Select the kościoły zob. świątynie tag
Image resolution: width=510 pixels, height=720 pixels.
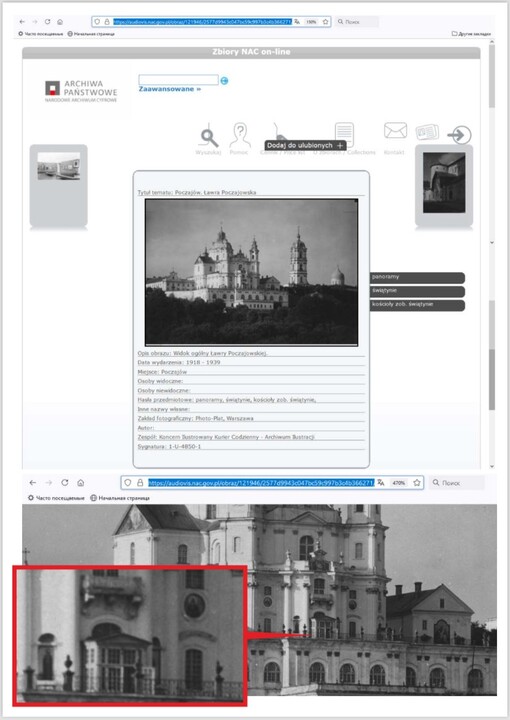click(x=417, y=305)
